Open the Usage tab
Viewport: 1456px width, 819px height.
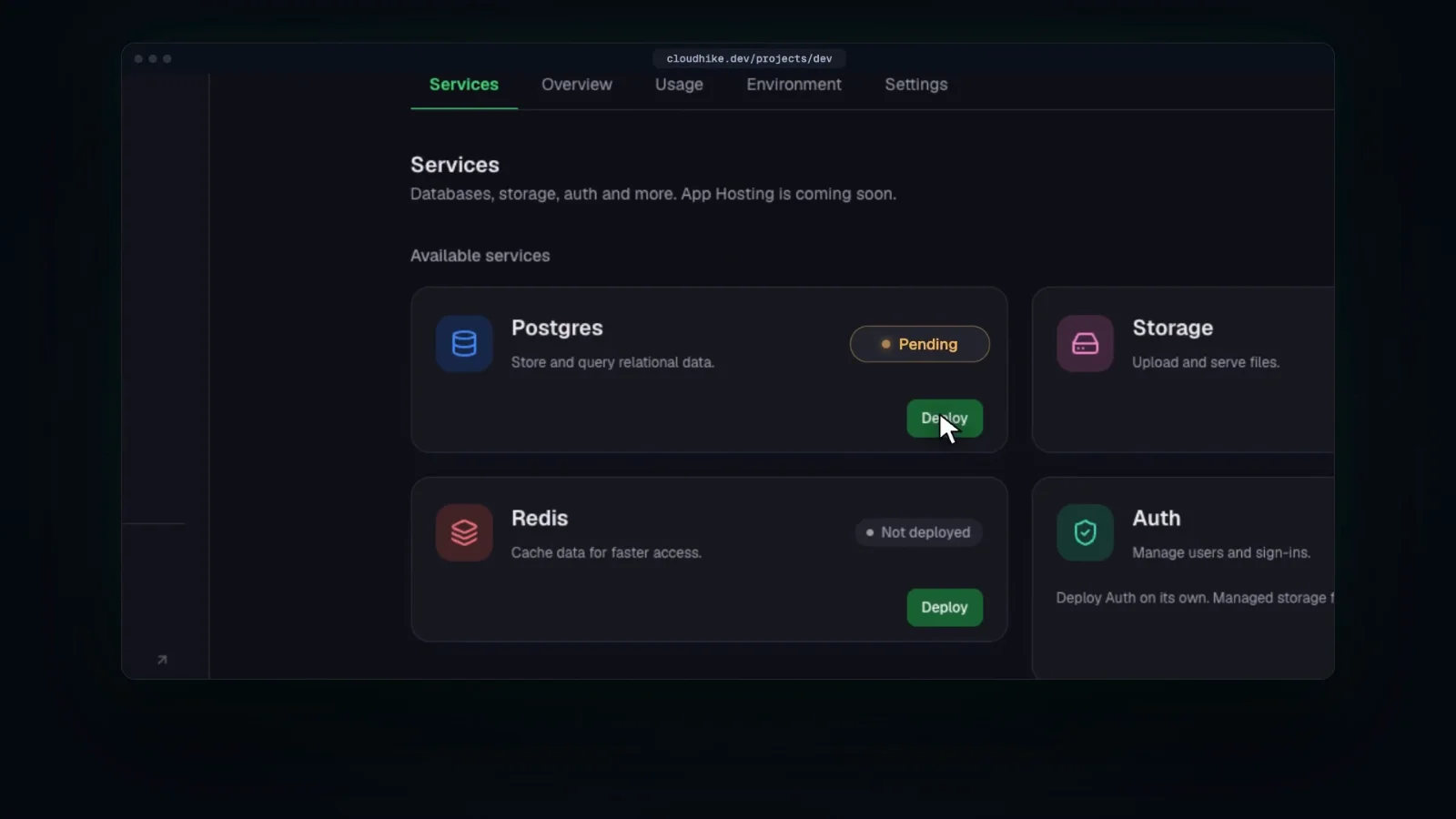(679, 85)
